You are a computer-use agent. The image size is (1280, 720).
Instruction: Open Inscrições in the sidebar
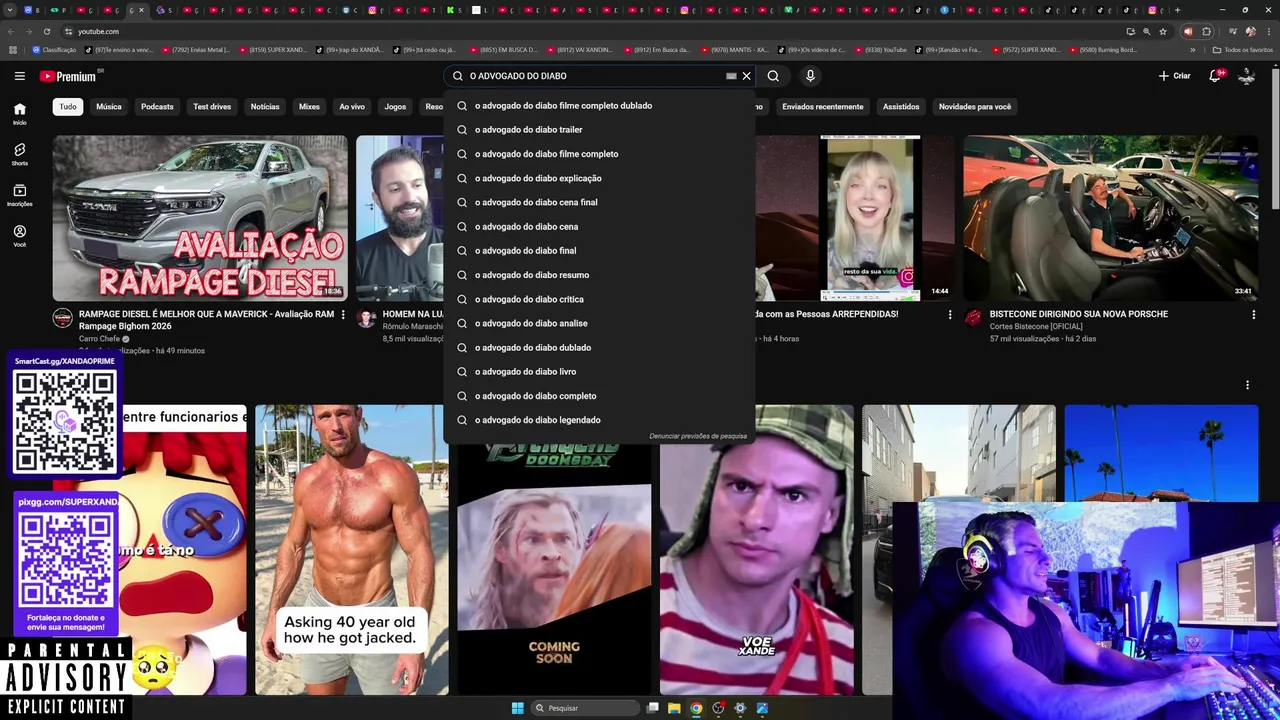tap(19, 195)
